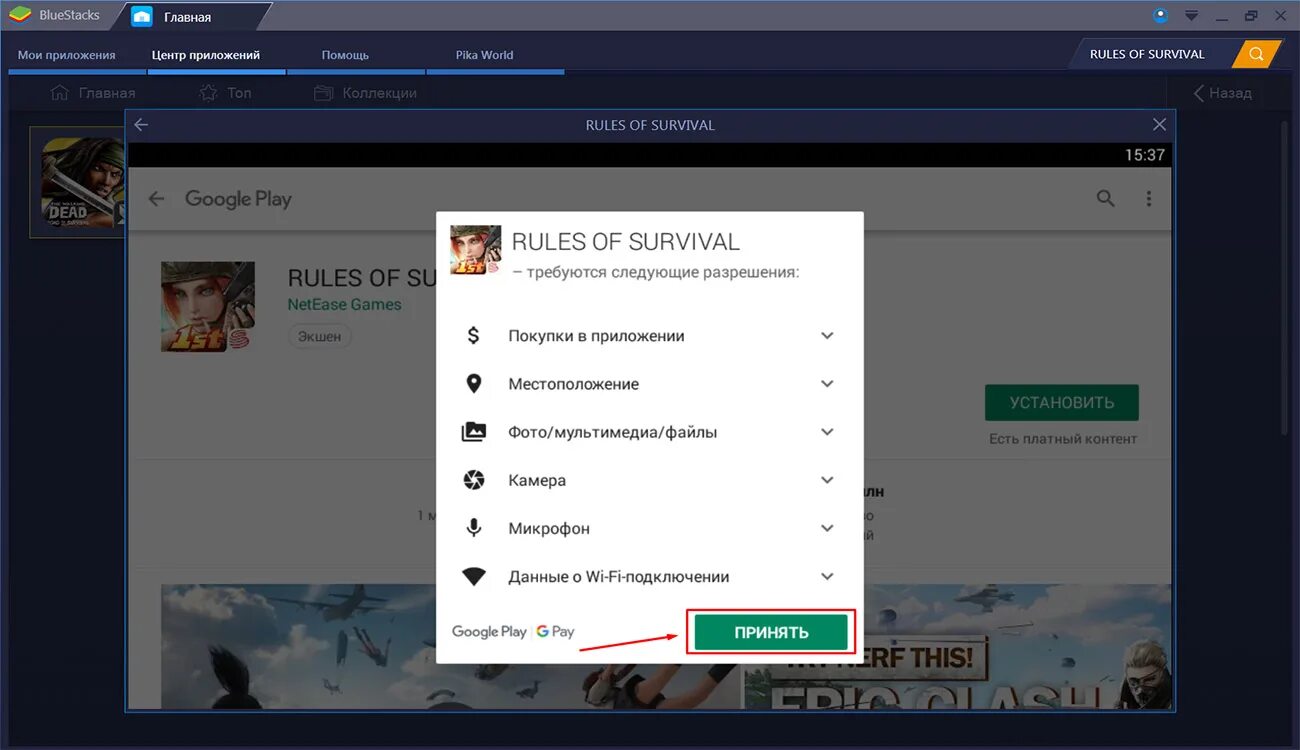Viewport: 1300px width, 750px height.
Task: Click Есть платный контент text
Action: tap(1063, 439)
